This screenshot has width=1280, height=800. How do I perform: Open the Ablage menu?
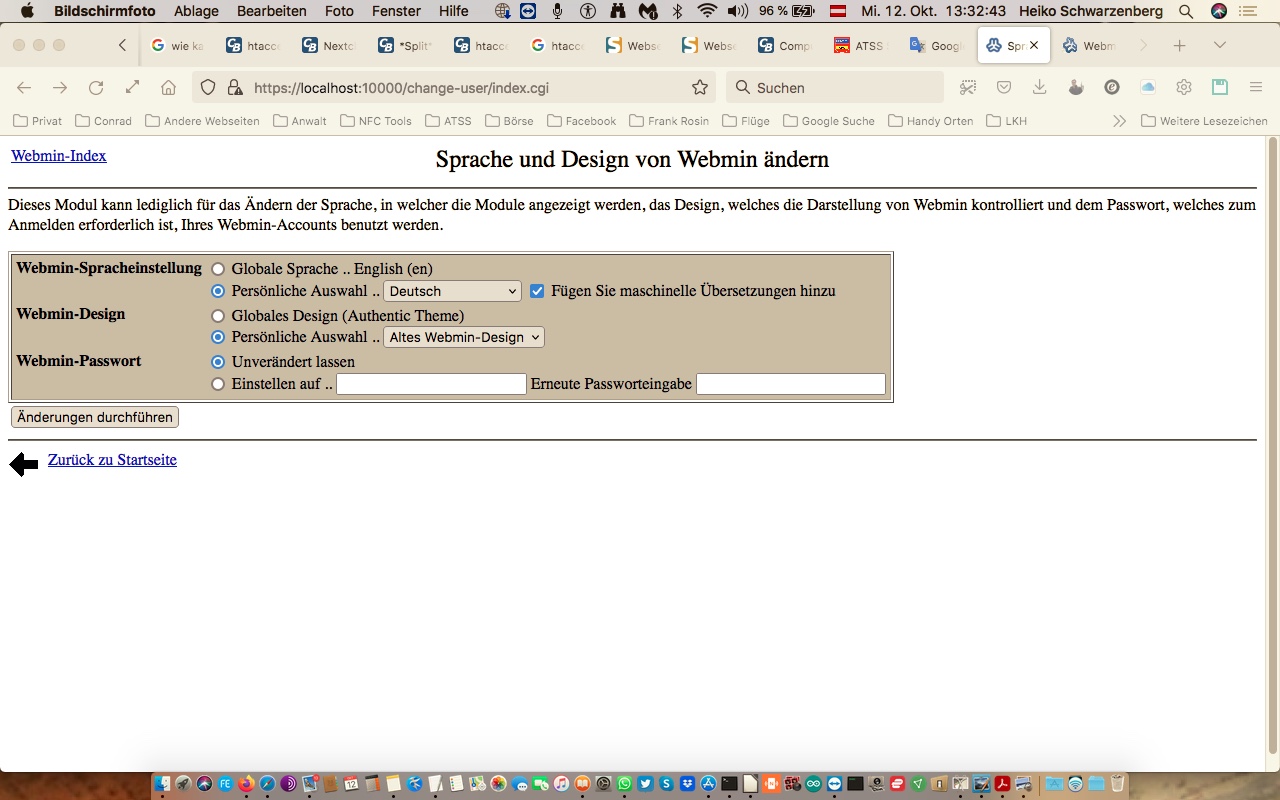[196, 12]
